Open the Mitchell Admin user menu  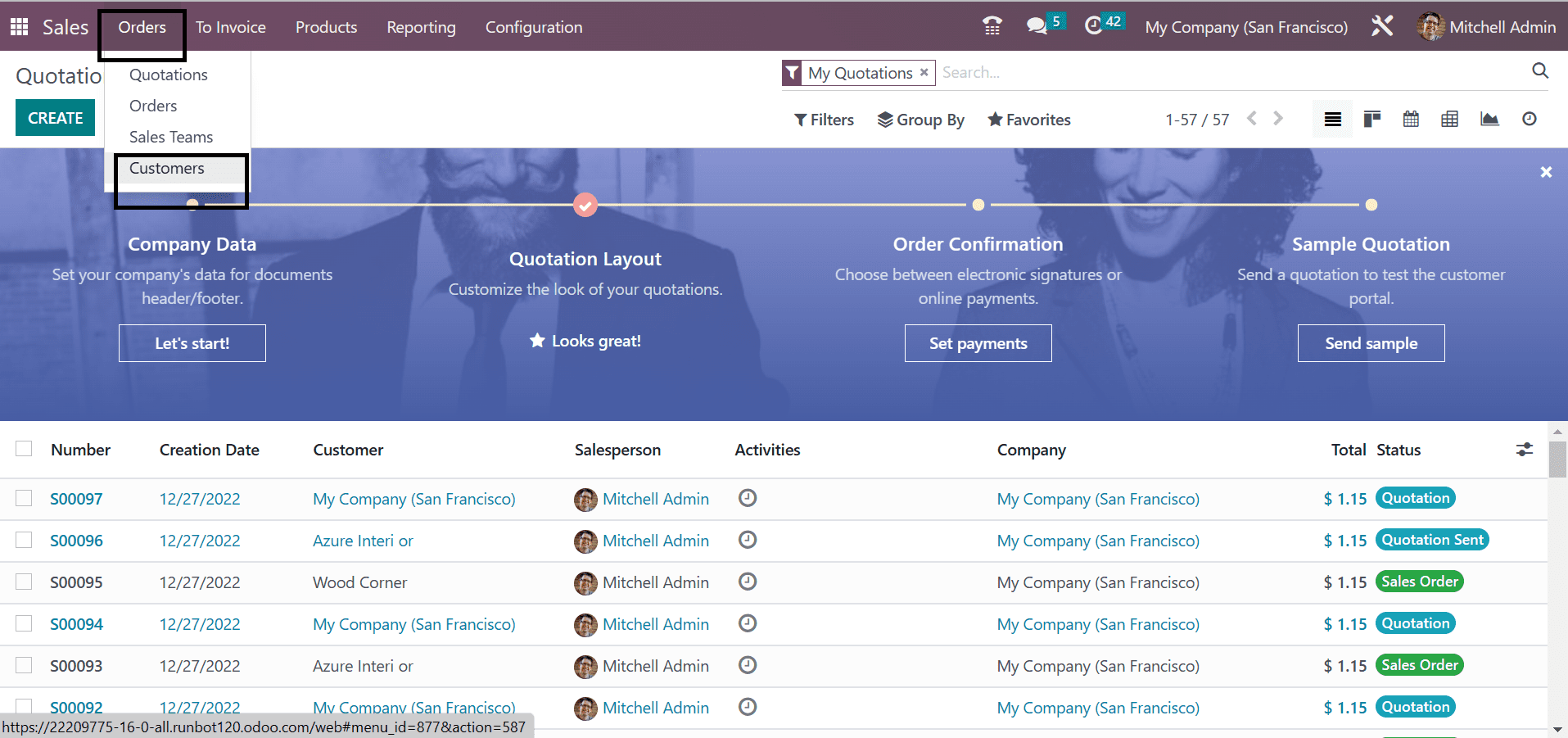(1486, 26)
